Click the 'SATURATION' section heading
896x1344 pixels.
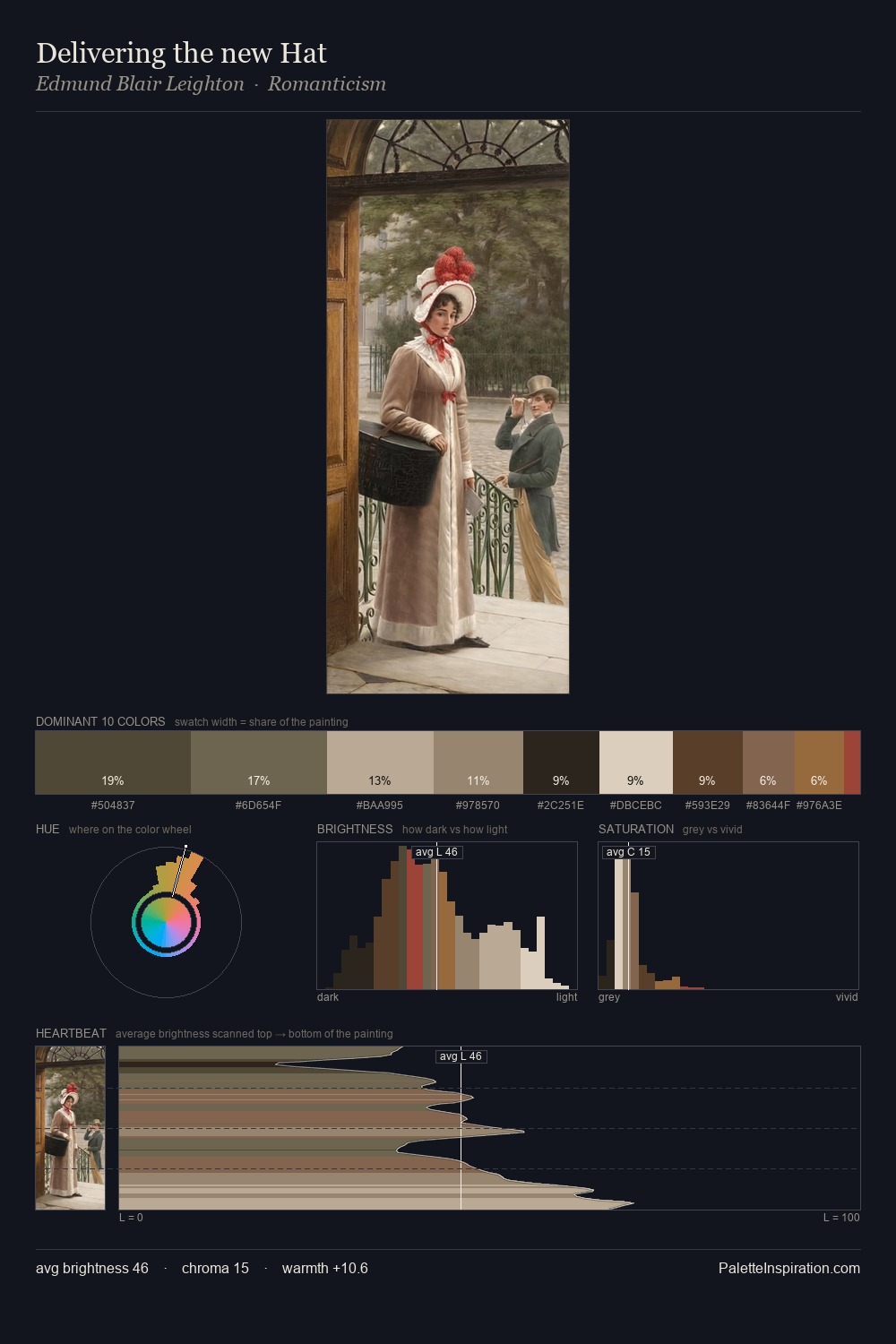[636, 829]
